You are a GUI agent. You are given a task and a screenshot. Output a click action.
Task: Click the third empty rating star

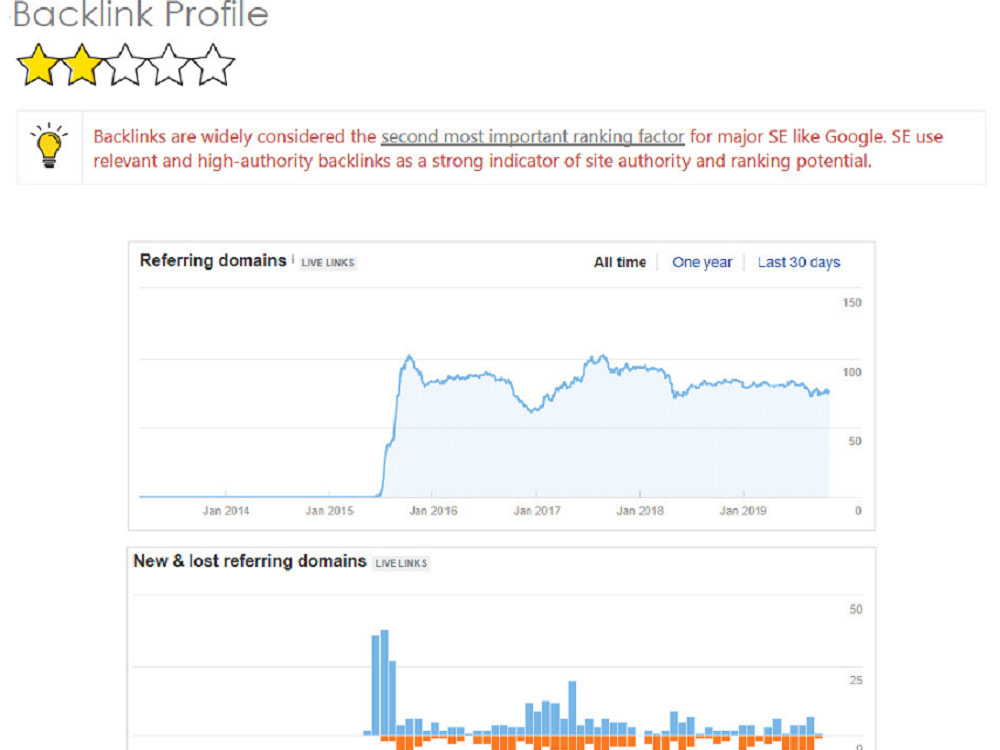[125, 64]
